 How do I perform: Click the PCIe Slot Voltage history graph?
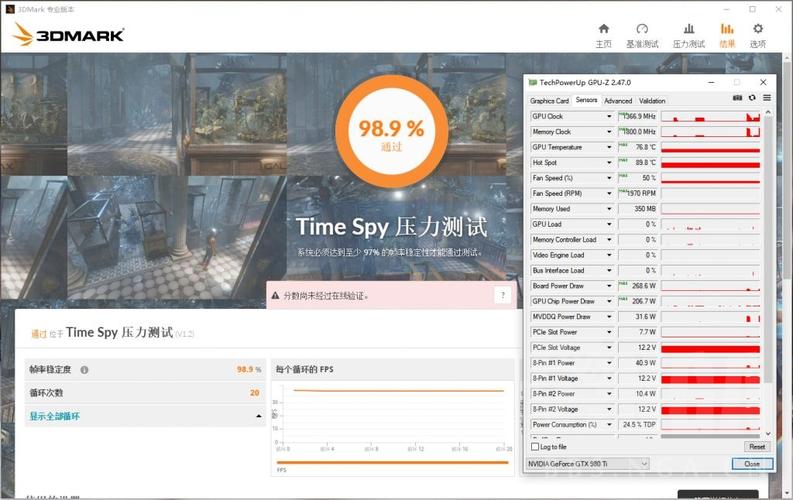pyautogui.click(x=711, y=348)
